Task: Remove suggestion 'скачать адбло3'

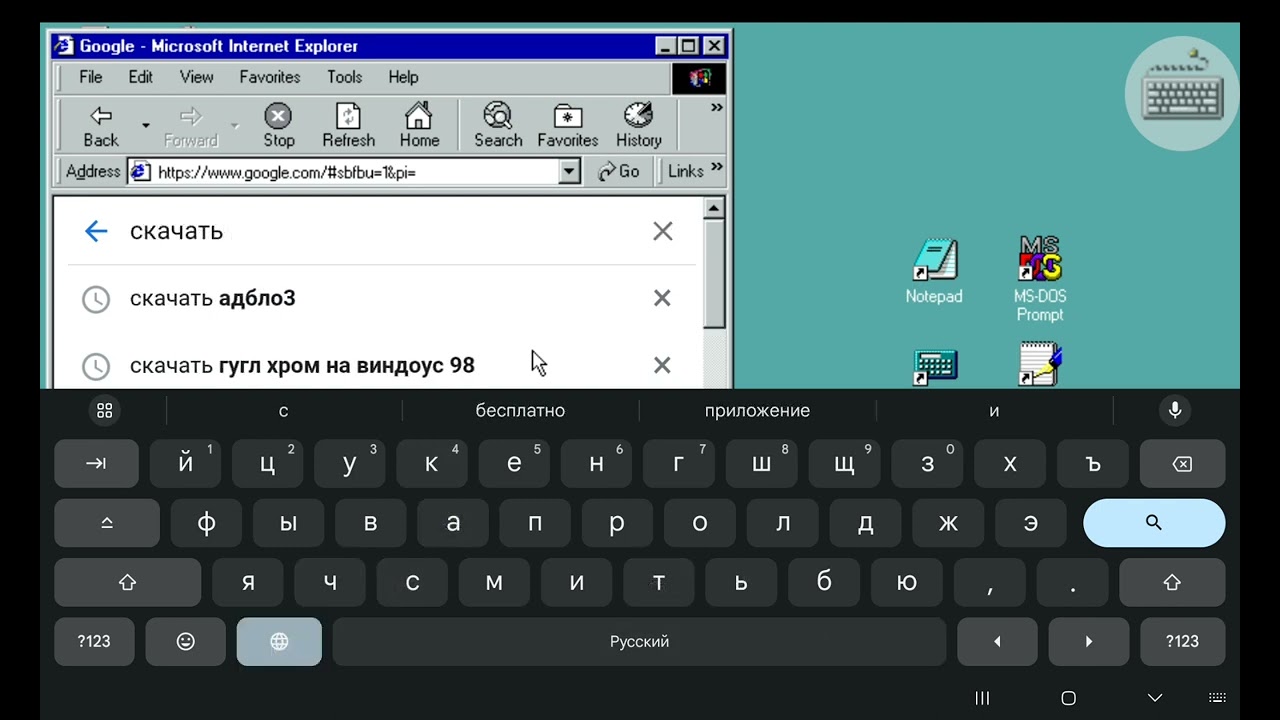Action: click(x=662, y=298)
